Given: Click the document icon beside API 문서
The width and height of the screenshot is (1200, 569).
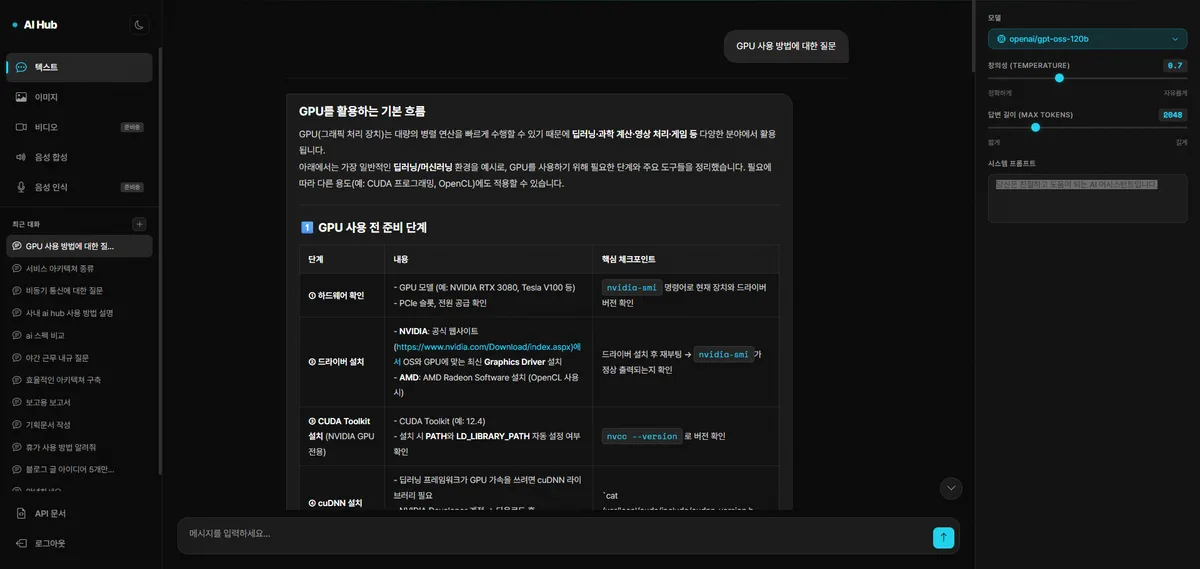Looking at the screenshot, I should (21, 513).
